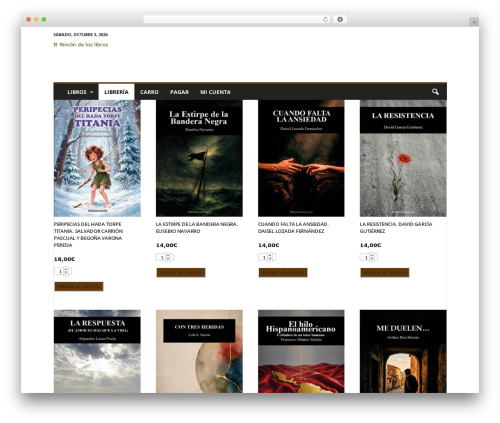500x423 pixels.
Task: Open La Resistencia book cover
Action: click(x=403, y=158)
